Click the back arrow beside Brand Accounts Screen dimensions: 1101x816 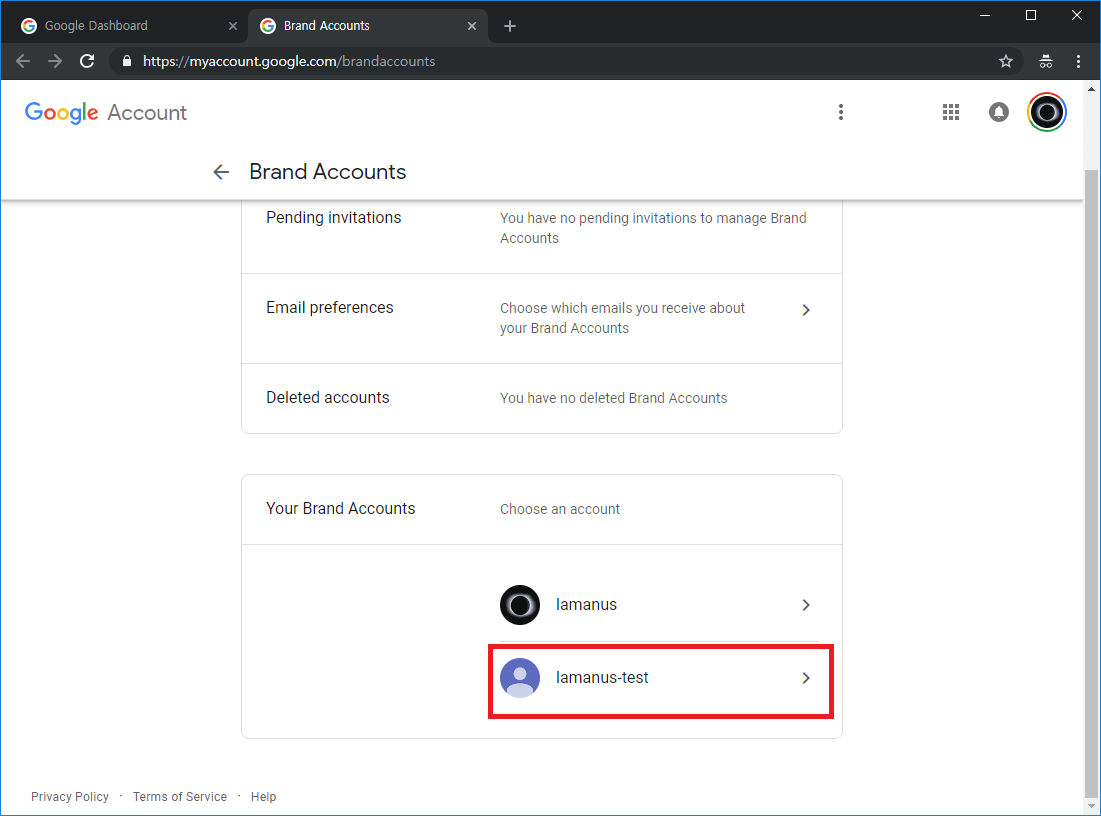pyautogui.click(x=221, y=172)
